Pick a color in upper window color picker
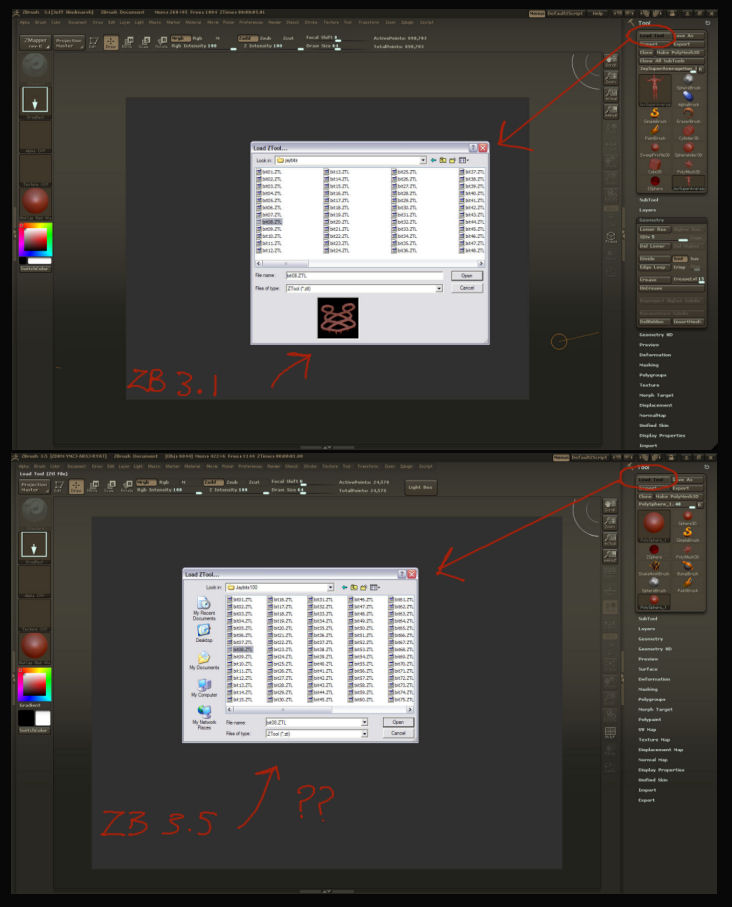The image size is (732, 907). coord(35,239)
